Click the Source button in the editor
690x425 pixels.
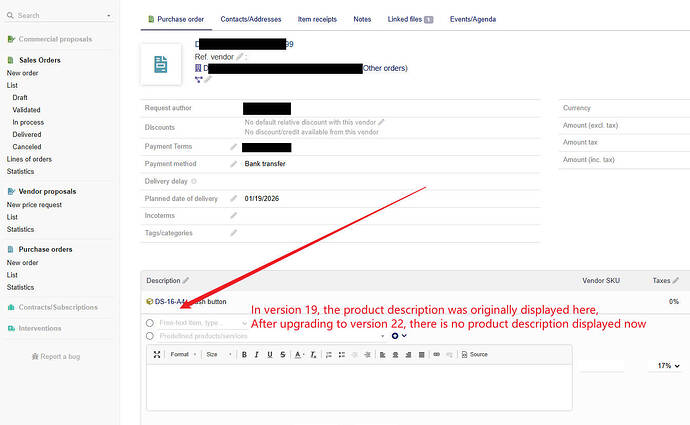click(x=474, y=354)
